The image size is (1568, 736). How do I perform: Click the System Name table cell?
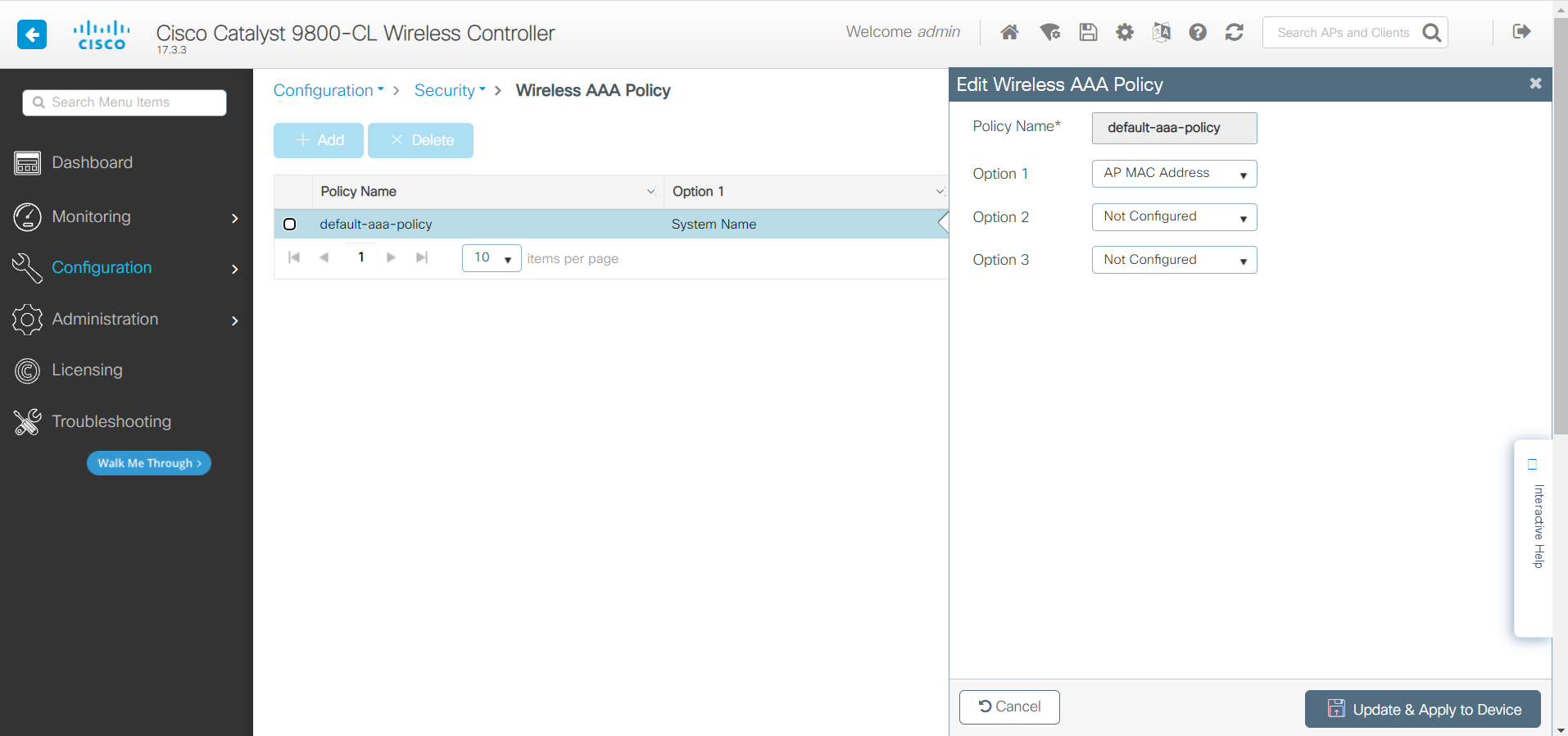pos(714,224)
